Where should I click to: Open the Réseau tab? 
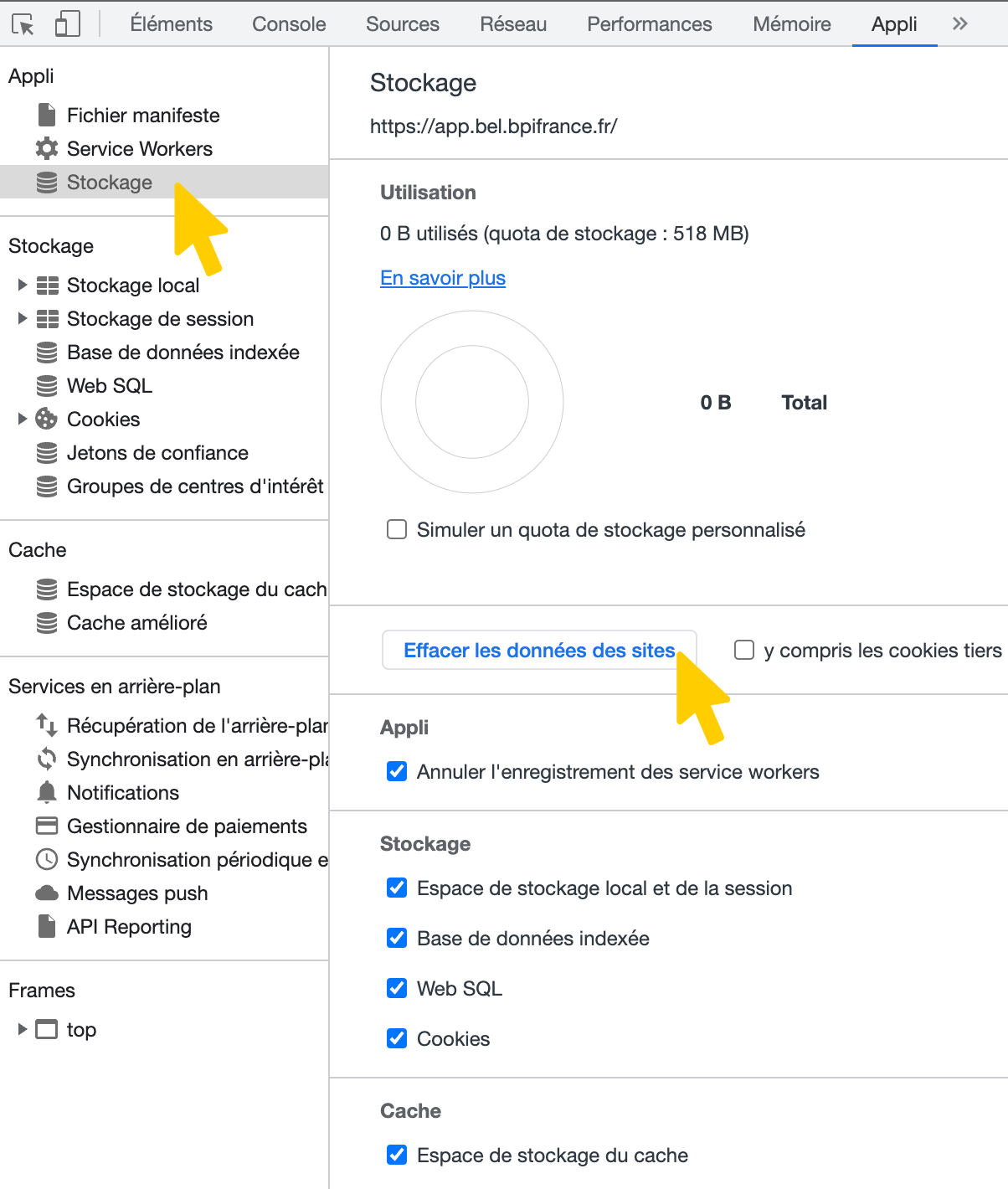coord(513,24)
